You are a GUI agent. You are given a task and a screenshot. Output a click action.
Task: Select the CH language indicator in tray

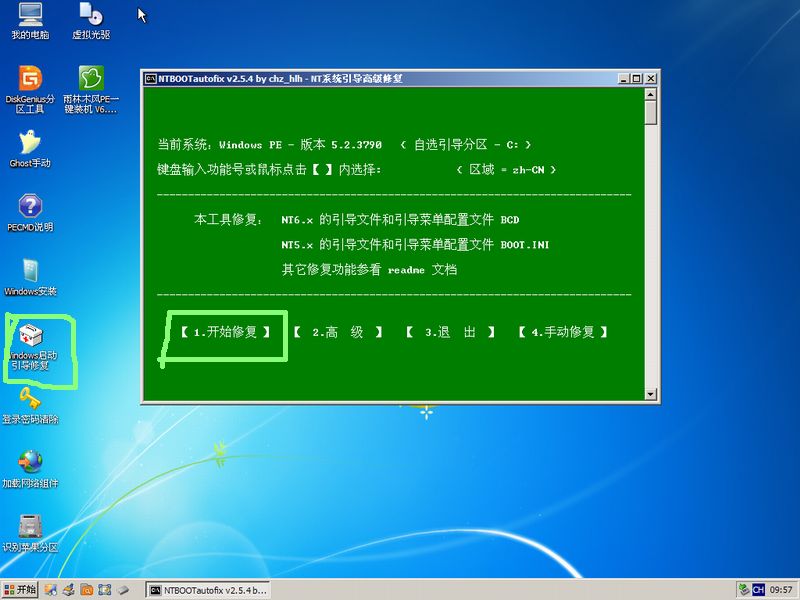759,589
